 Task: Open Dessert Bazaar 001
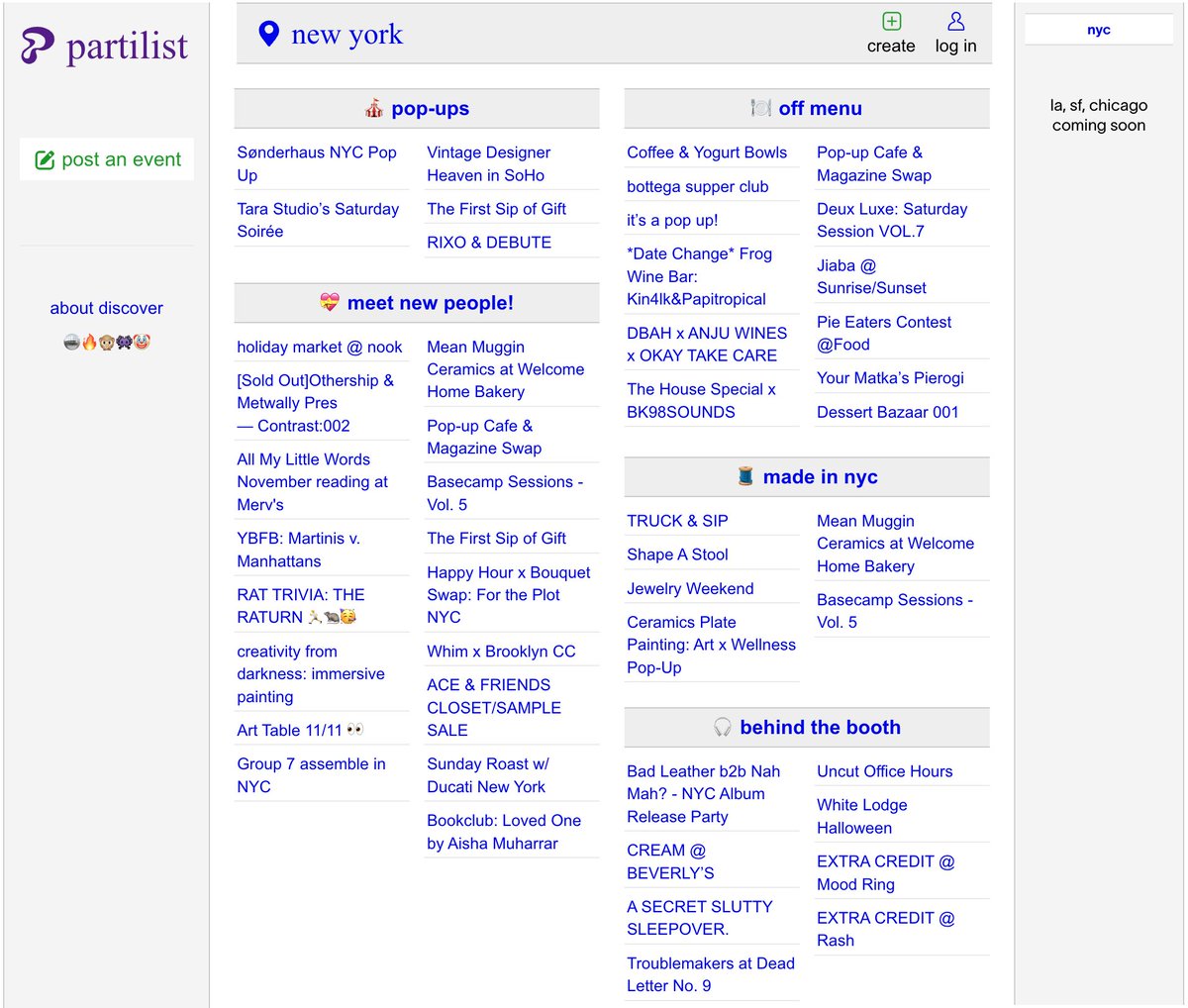(888, 413)
